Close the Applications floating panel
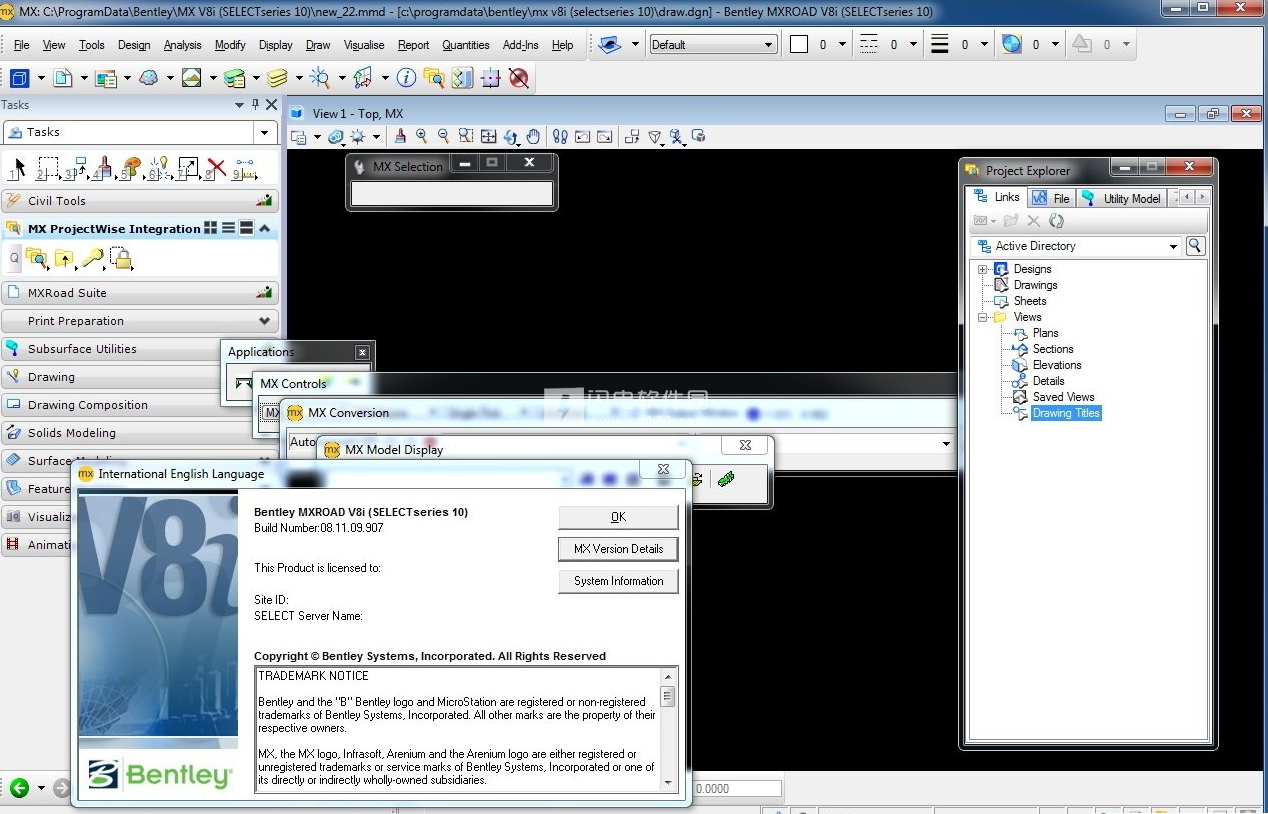 [x=362, y=352]
